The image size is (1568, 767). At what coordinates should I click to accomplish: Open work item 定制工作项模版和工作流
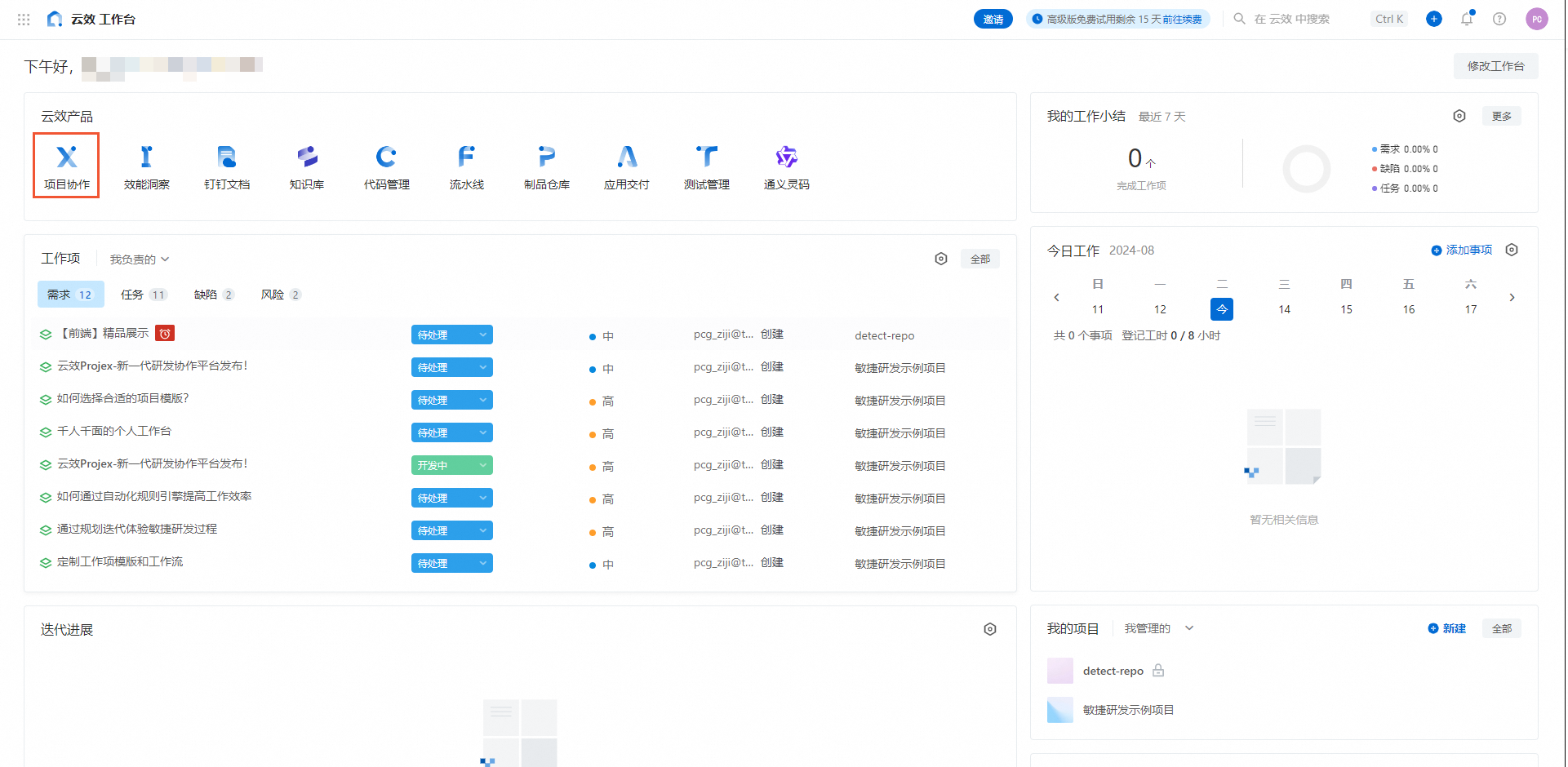tap(120, 561)
